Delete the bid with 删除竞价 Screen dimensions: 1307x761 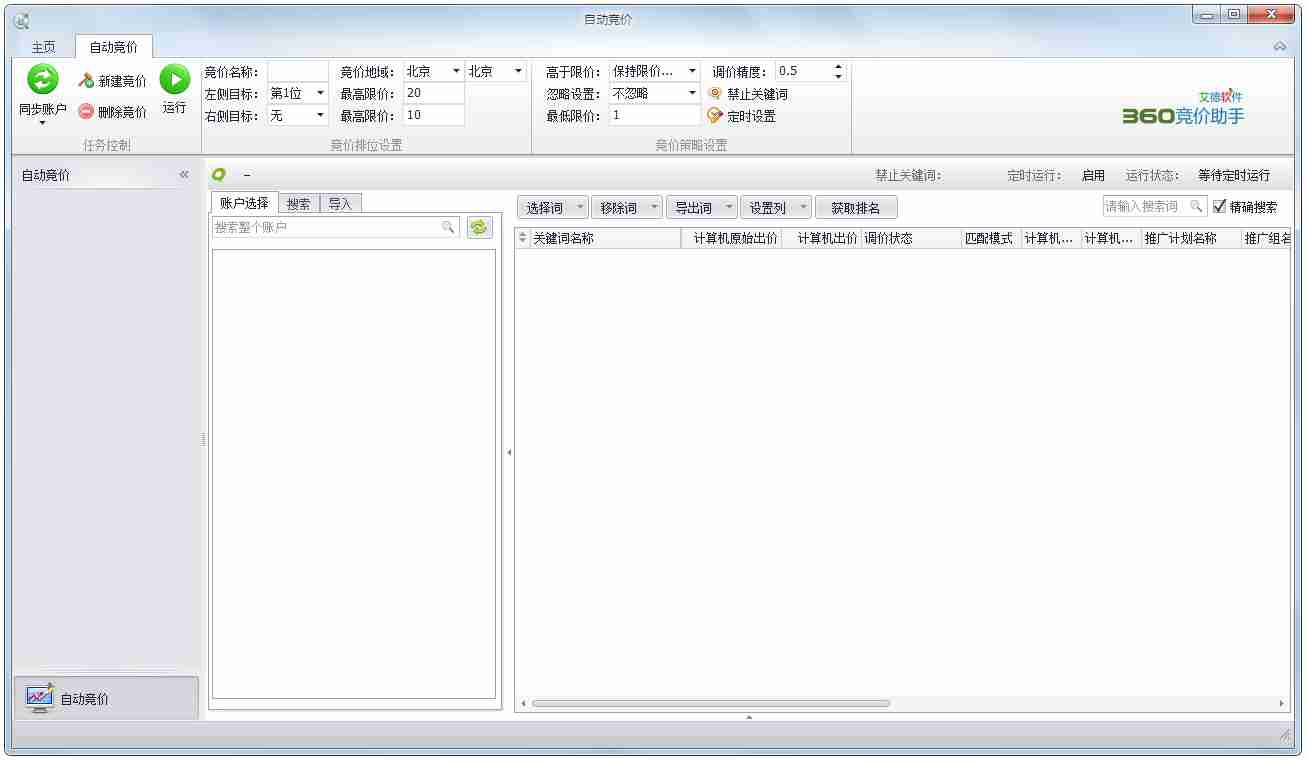[113, 112]
